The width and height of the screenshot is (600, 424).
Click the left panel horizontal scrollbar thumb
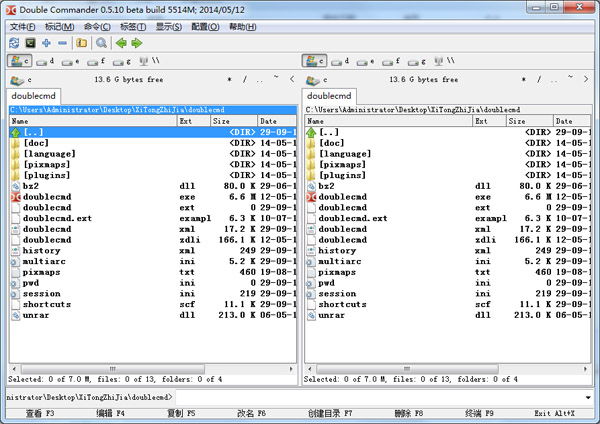(x=112, y=369)
